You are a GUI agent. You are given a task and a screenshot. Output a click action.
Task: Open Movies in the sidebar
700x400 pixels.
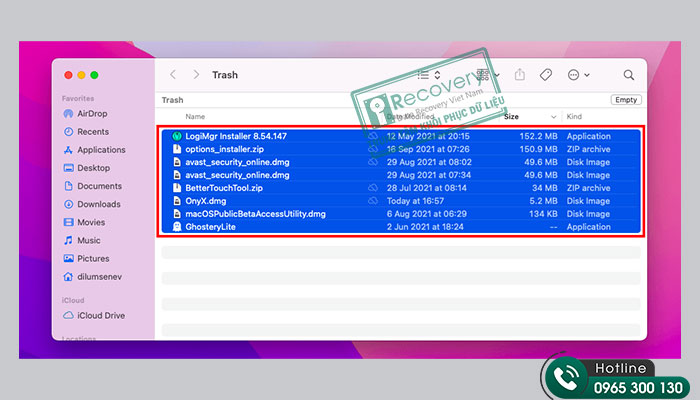84,222
